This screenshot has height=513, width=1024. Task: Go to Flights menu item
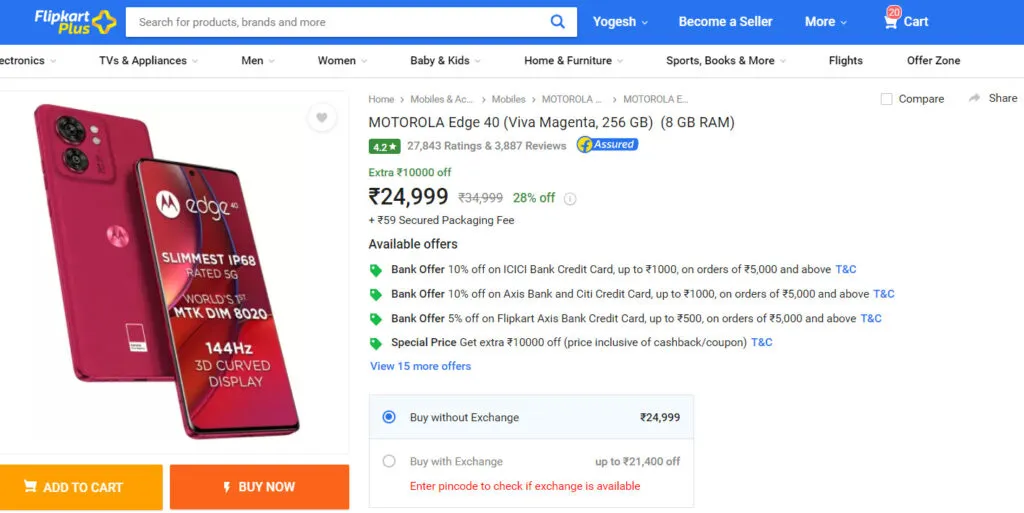tap(846, 61)
